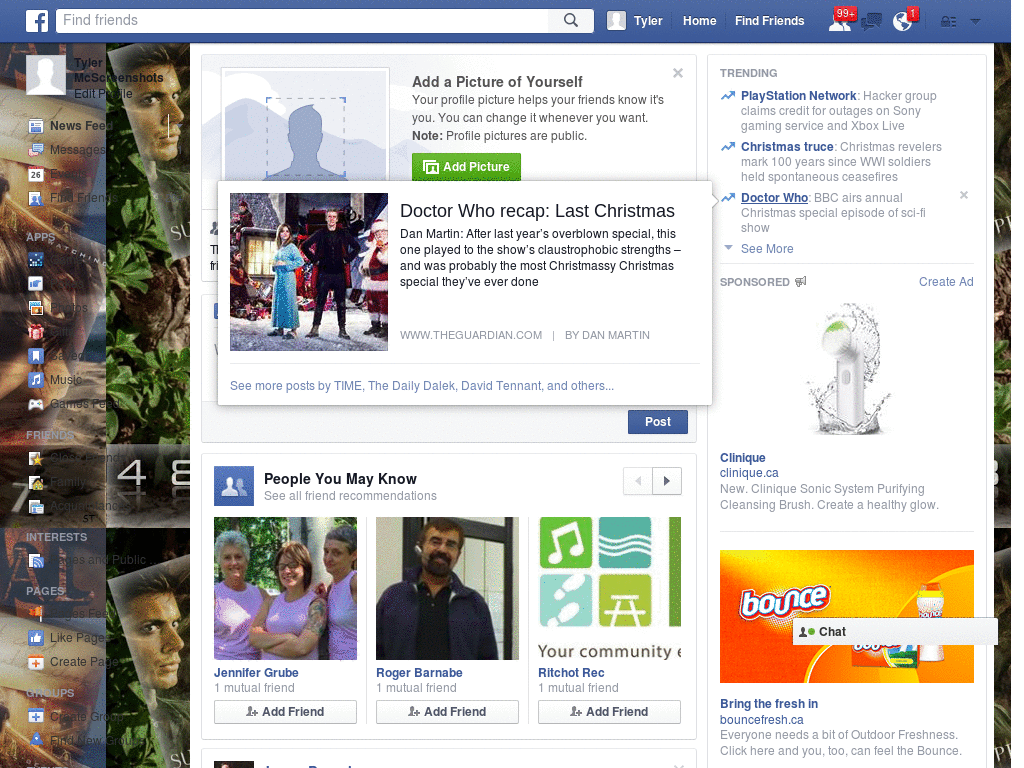This screenshot has width=1024, height=768.
Task: Click the Messages sidebar icon
Action: click(36, 150)
